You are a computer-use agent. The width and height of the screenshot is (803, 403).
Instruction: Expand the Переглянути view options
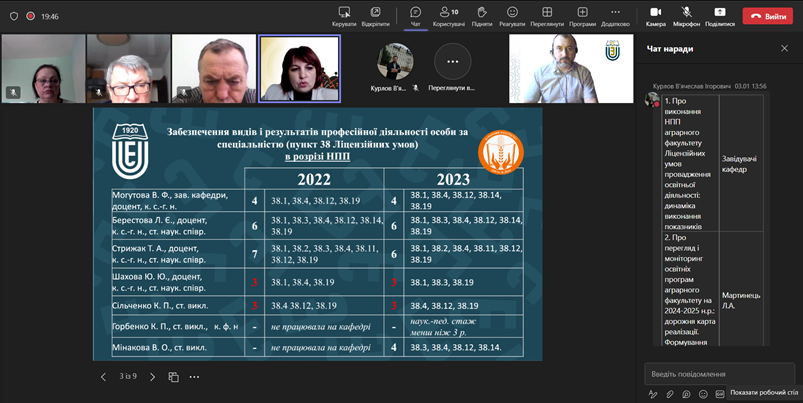(x=547, y=15)
